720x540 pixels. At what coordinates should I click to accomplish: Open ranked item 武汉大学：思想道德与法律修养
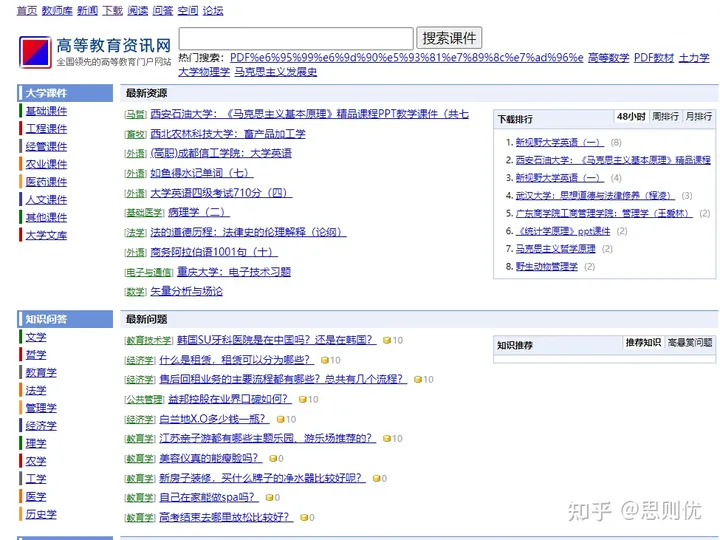tap(595, 196)
